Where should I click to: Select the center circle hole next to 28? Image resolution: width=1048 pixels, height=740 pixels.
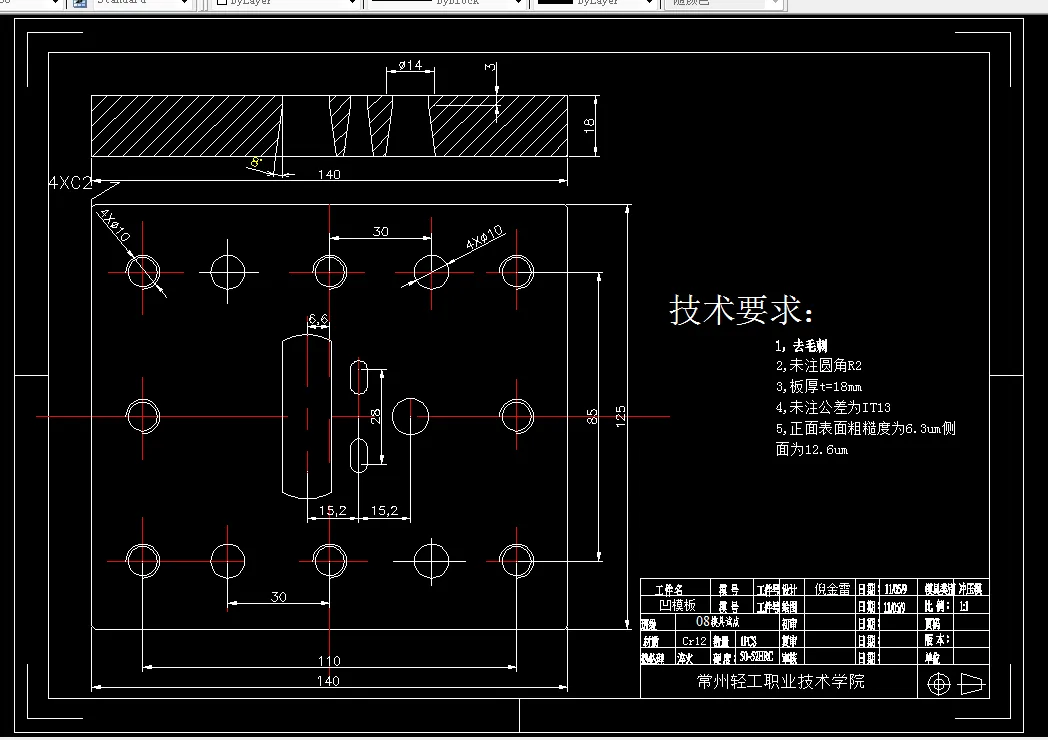click(410, 416)
